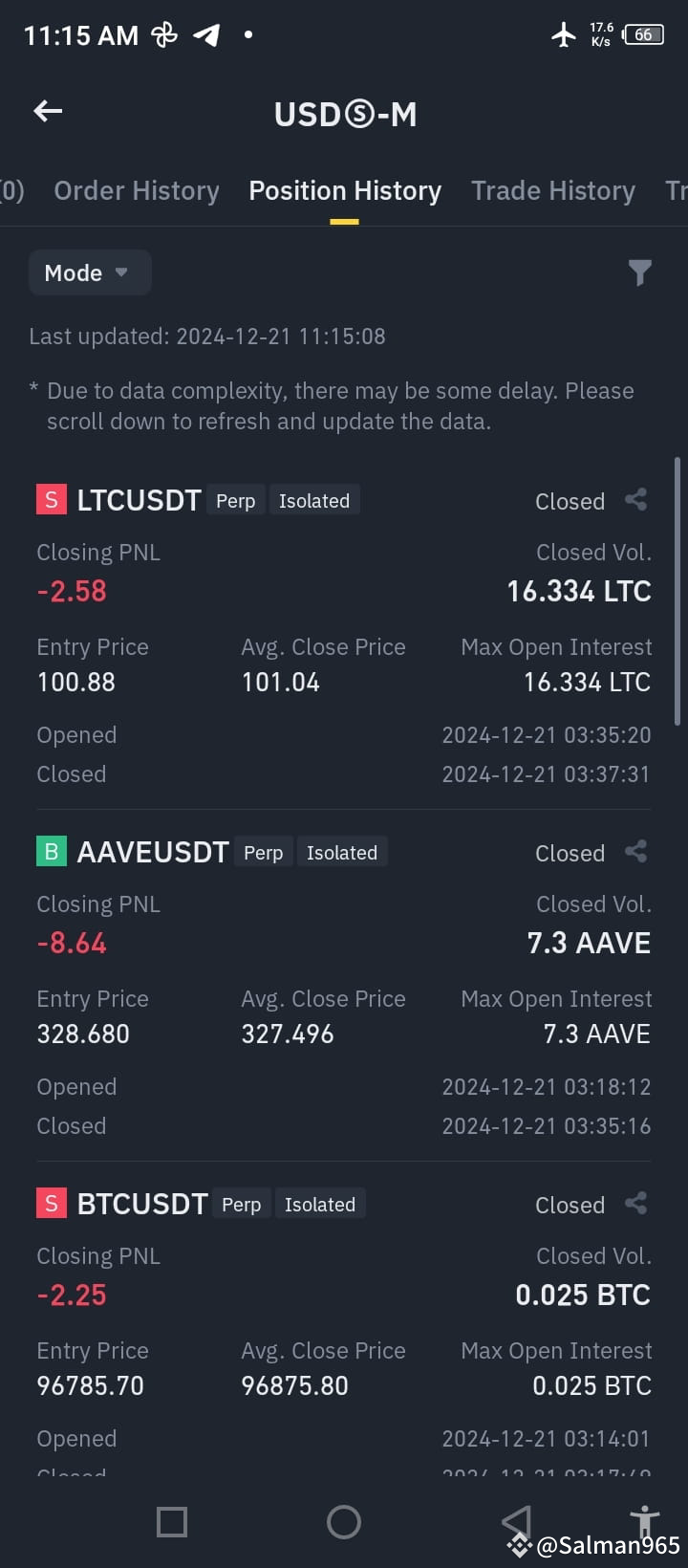Open Android recent apps square button

[x=172, y=1521]
